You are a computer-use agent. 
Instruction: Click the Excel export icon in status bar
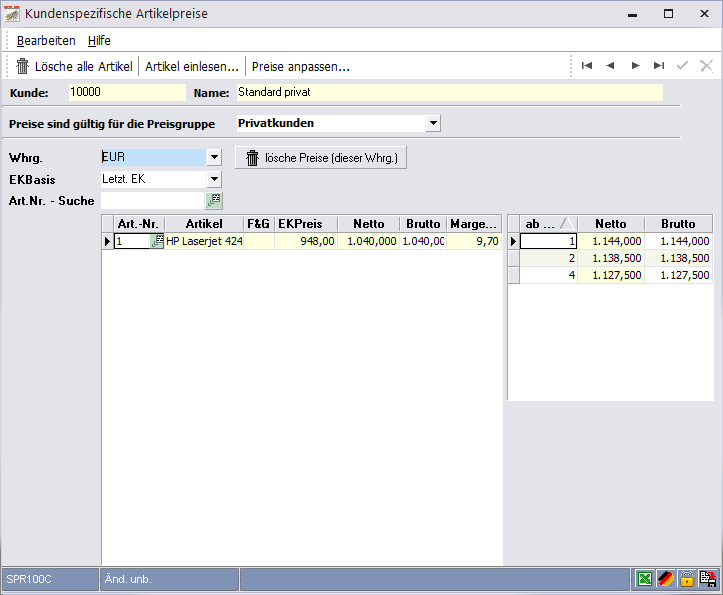(x=645, y=578)
